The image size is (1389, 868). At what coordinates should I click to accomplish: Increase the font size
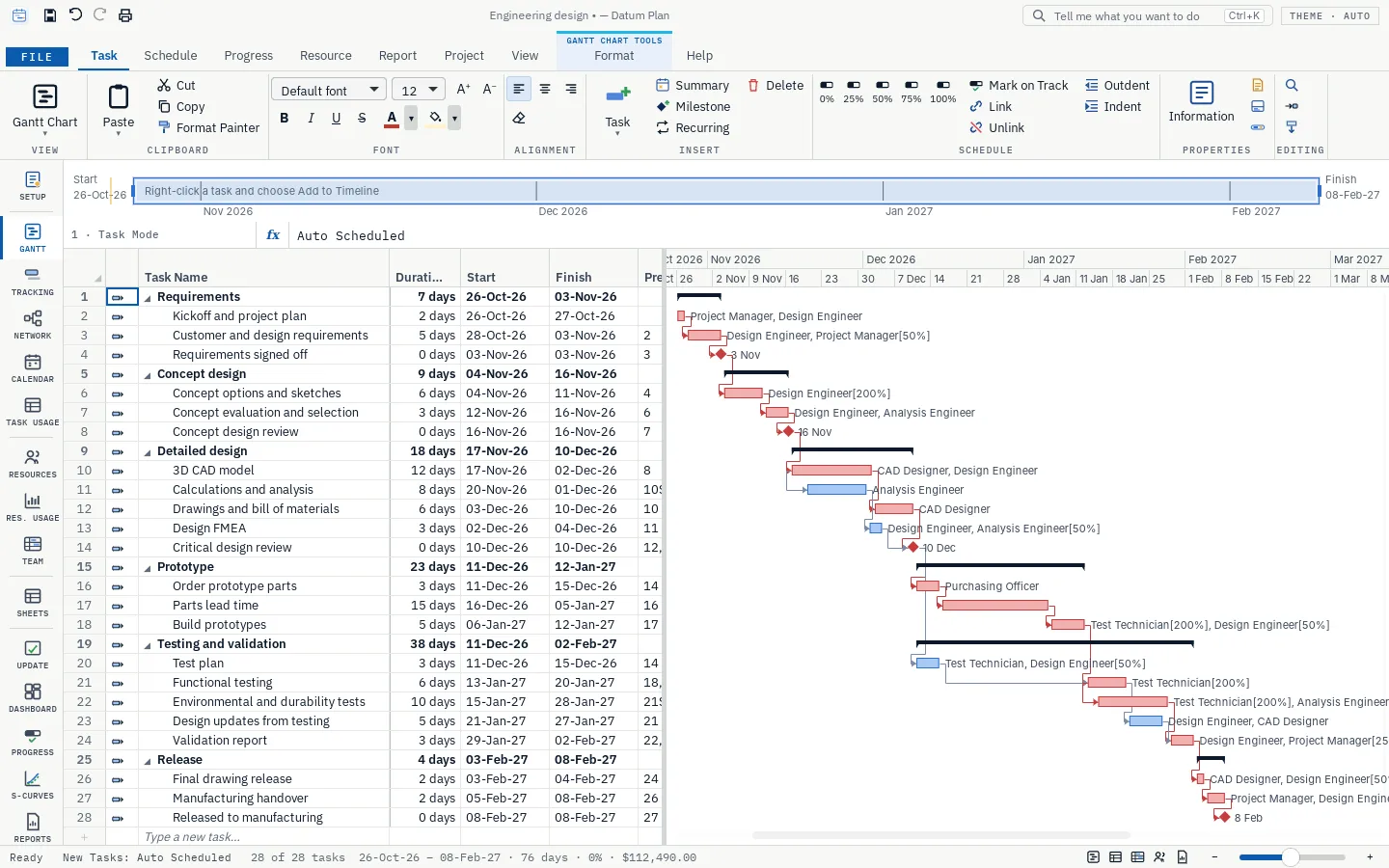click(x=463, y=90)
